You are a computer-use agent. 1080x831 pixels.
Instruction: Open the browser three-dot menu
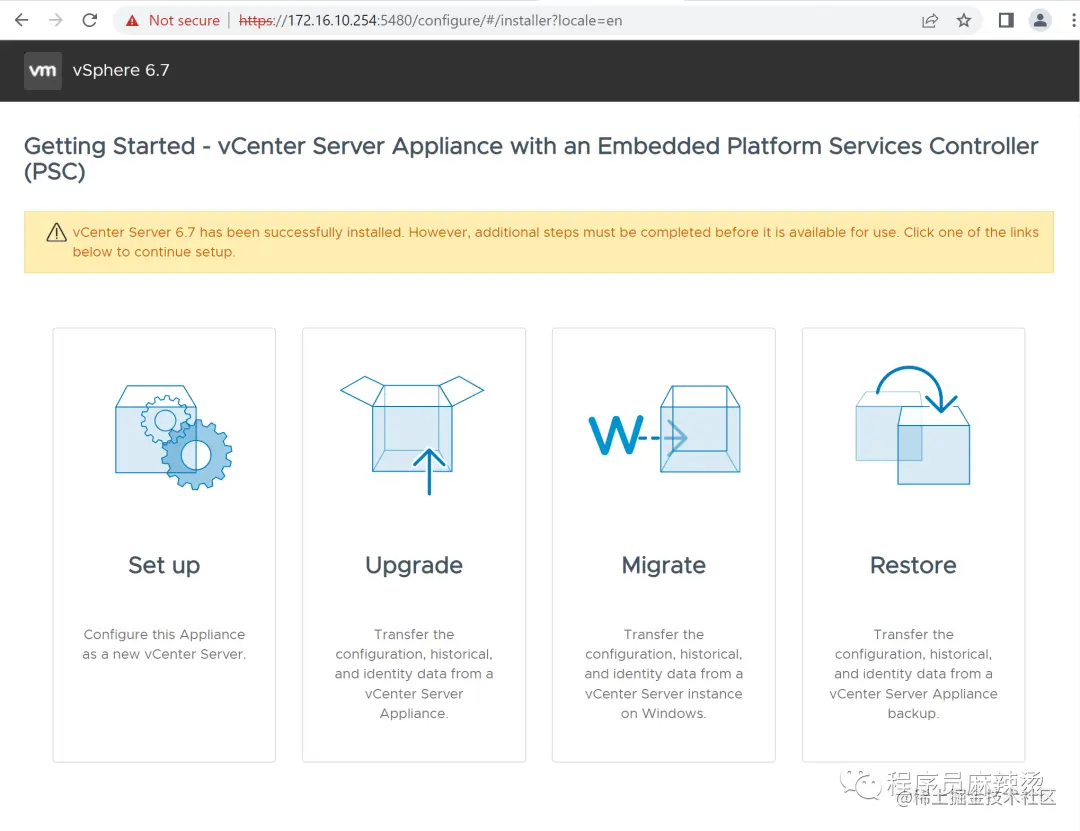[x=1073, y=21]
